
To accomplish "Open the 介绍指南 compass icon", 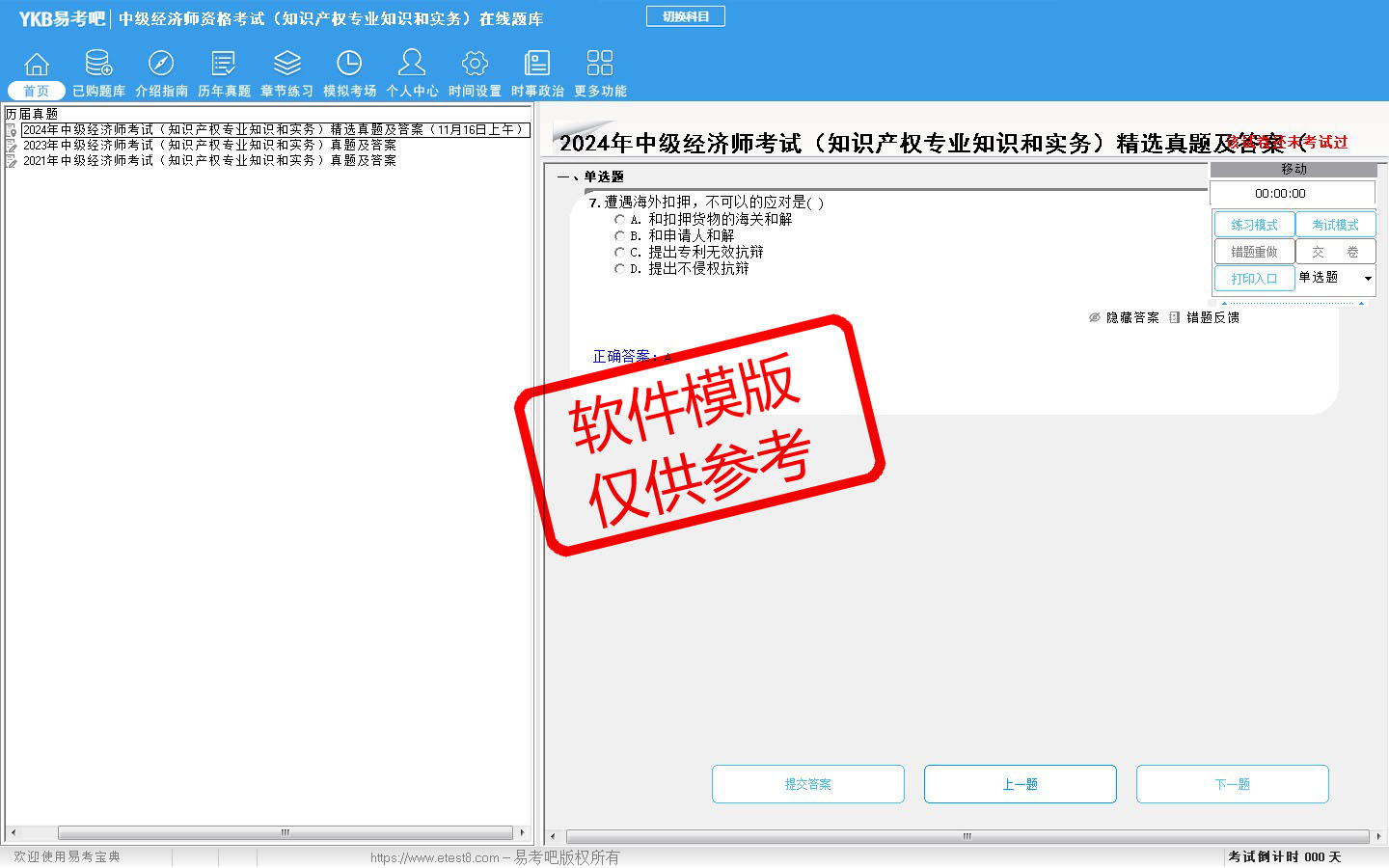I will click(x=161, y=65).
